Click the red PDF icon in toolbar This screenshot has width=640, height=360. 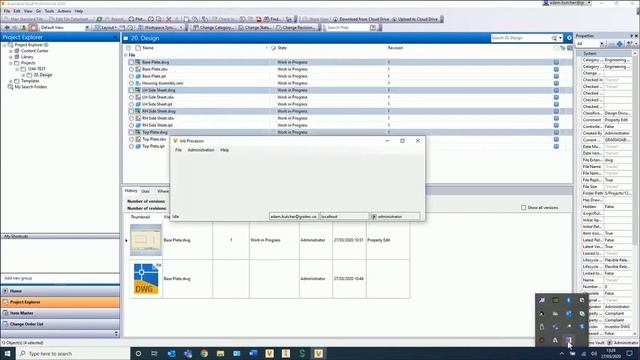259,19
